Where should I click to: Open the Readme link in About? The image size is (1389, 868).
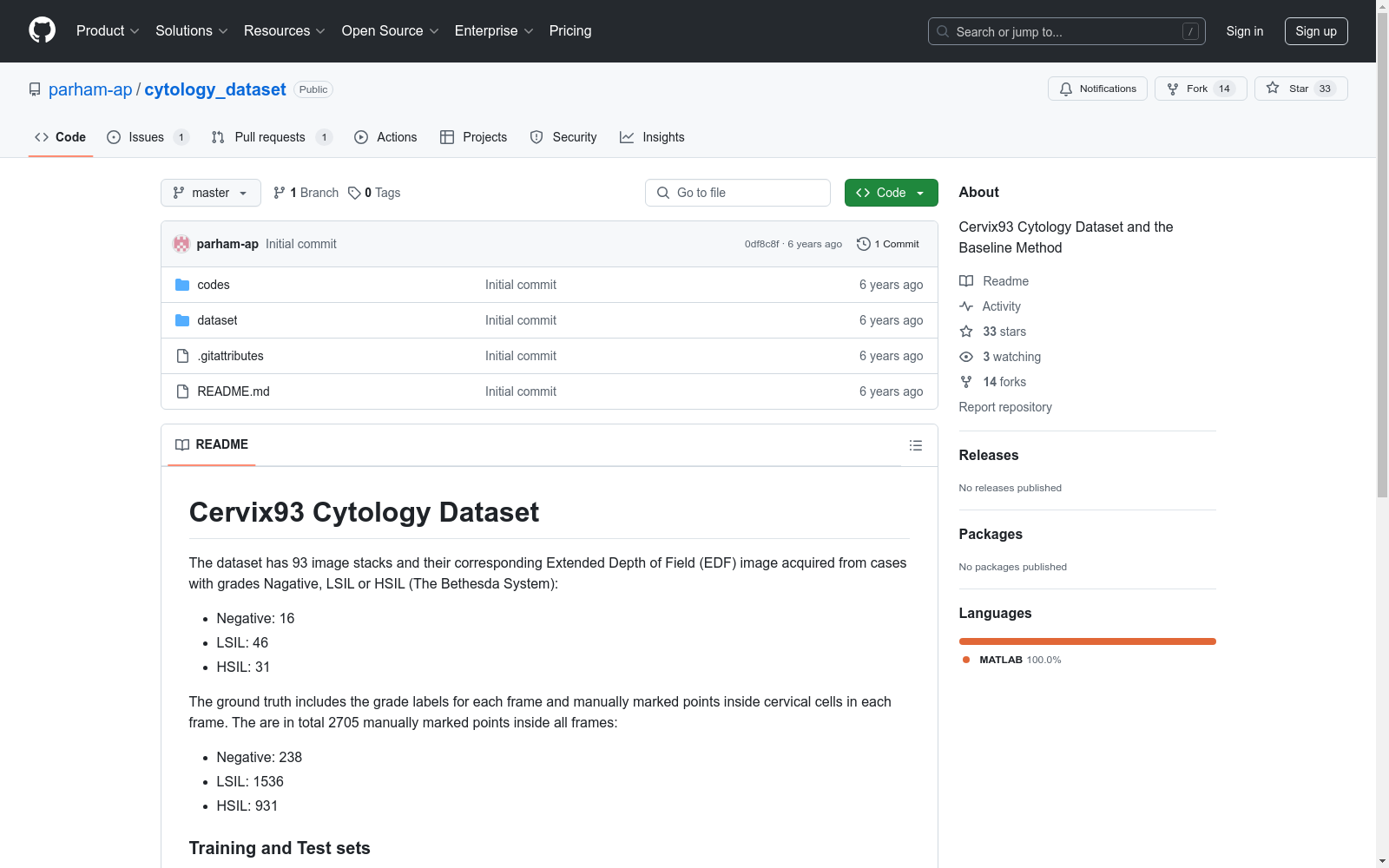994,281
